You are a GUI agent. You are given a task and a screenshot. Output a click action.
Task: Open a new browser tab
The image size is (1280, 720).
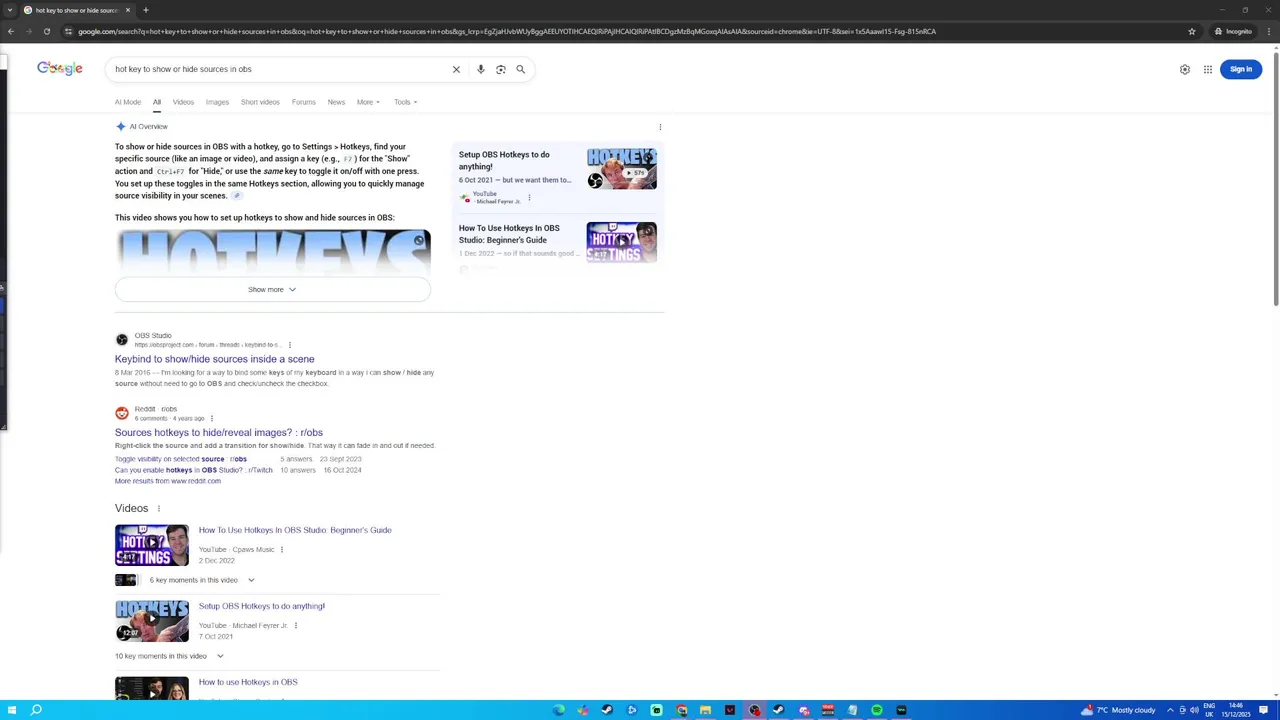click(145, 10)
